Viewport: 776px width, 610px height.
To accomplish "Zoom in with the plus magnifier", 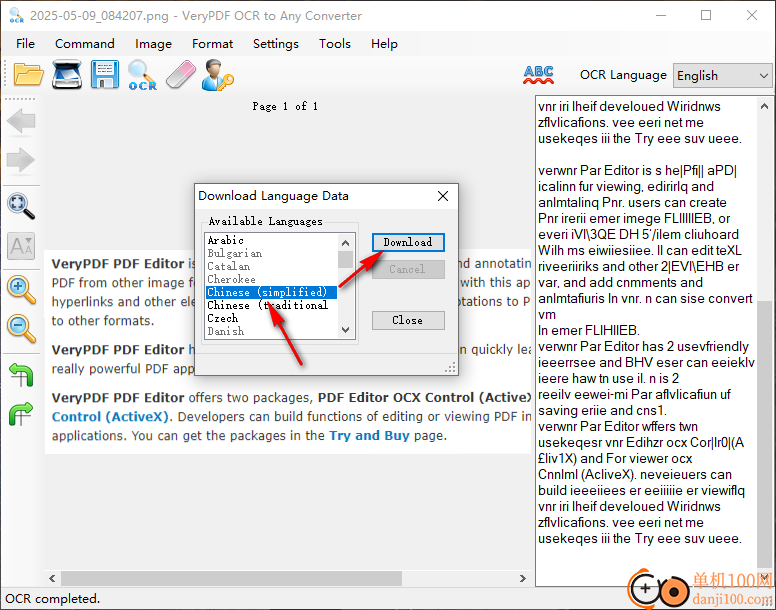I will pos(21,289).
